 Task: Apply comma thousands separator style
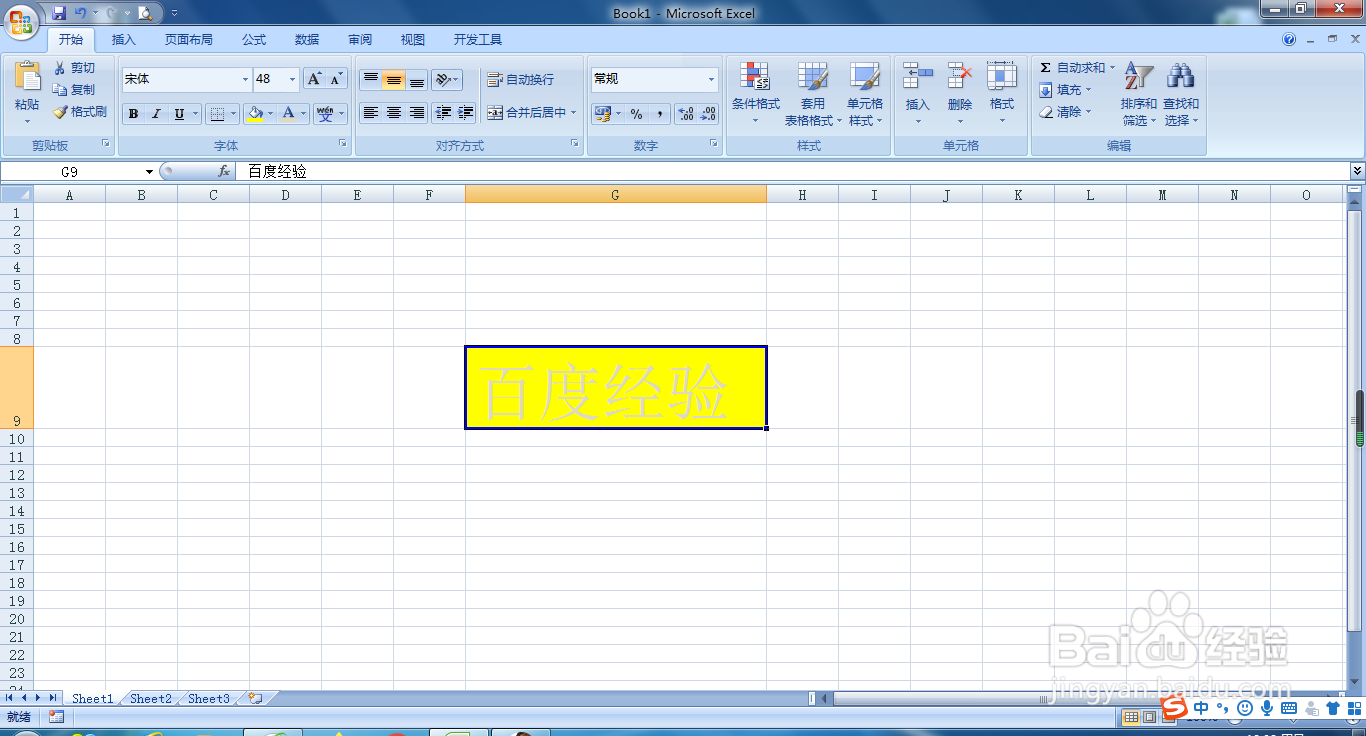pyautogui.click(x=659, y=114)
